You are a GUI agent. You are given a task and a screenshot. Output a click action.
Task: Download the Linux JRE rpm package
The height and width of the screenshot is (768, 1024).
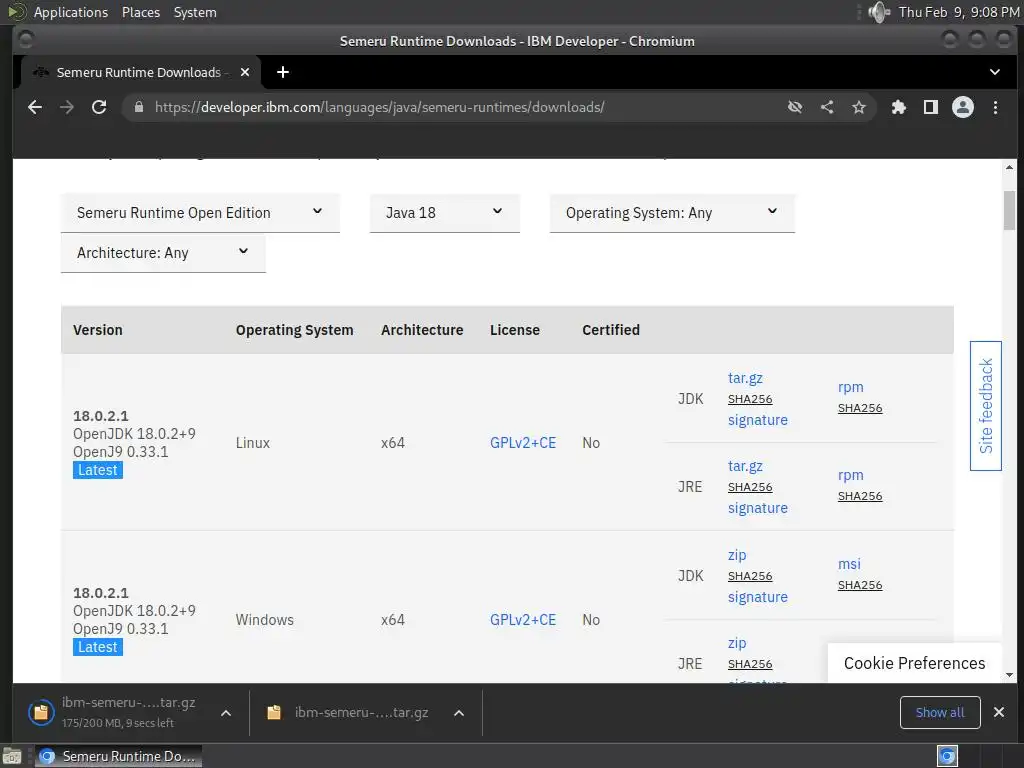coord(850,475)
